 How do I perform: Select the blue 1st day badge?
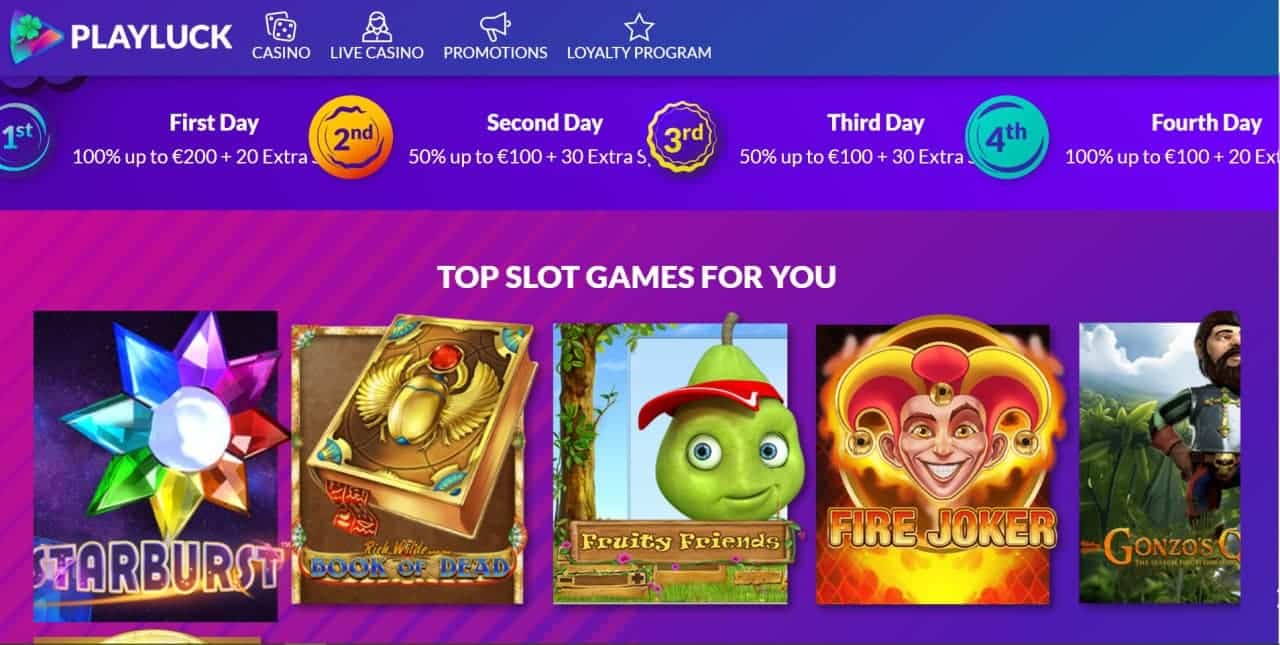click(x=18, y=135)
